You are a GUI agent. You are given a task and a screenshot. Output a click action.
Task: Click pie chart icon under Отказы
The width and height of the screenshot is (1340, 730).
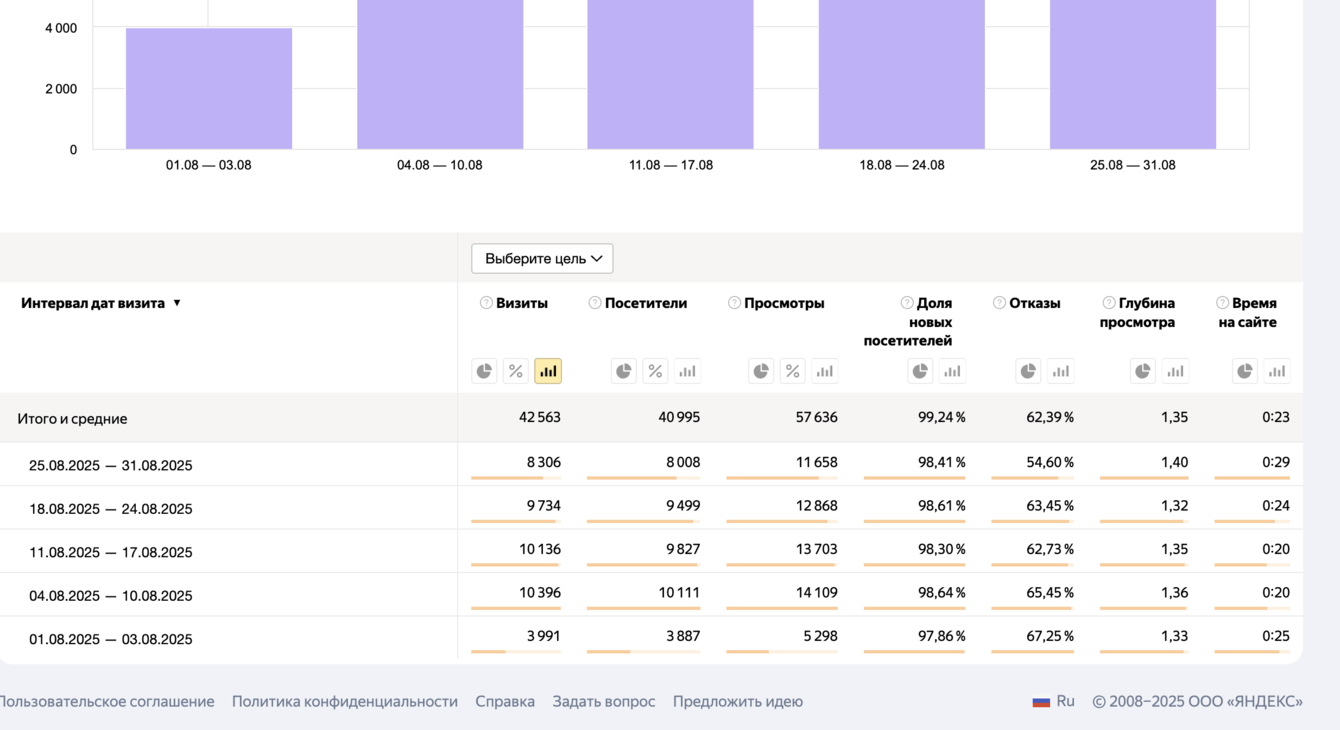point(1028,371)
